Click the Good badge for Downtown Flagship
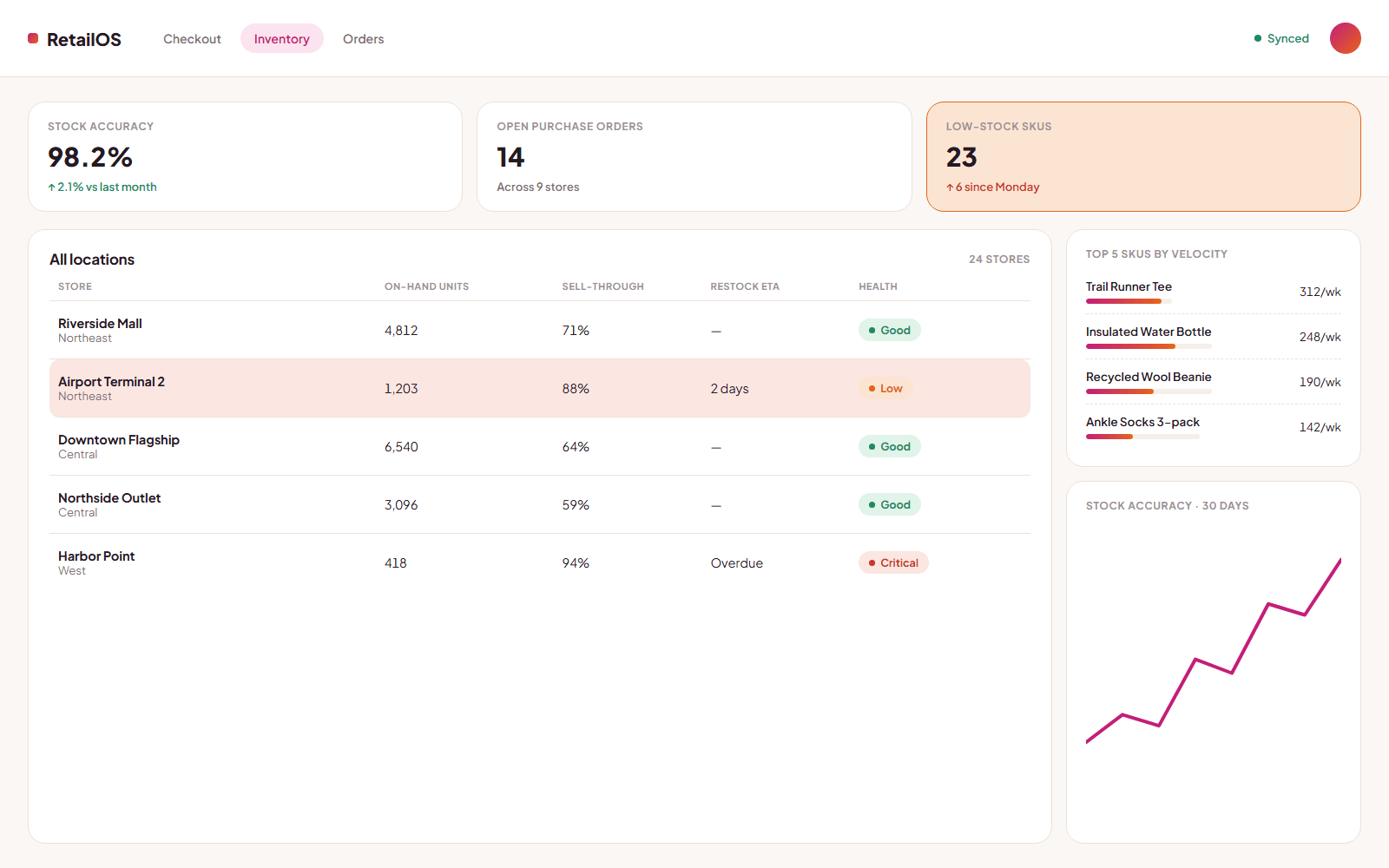1389x868 pixels. click(x=890, y=446)
